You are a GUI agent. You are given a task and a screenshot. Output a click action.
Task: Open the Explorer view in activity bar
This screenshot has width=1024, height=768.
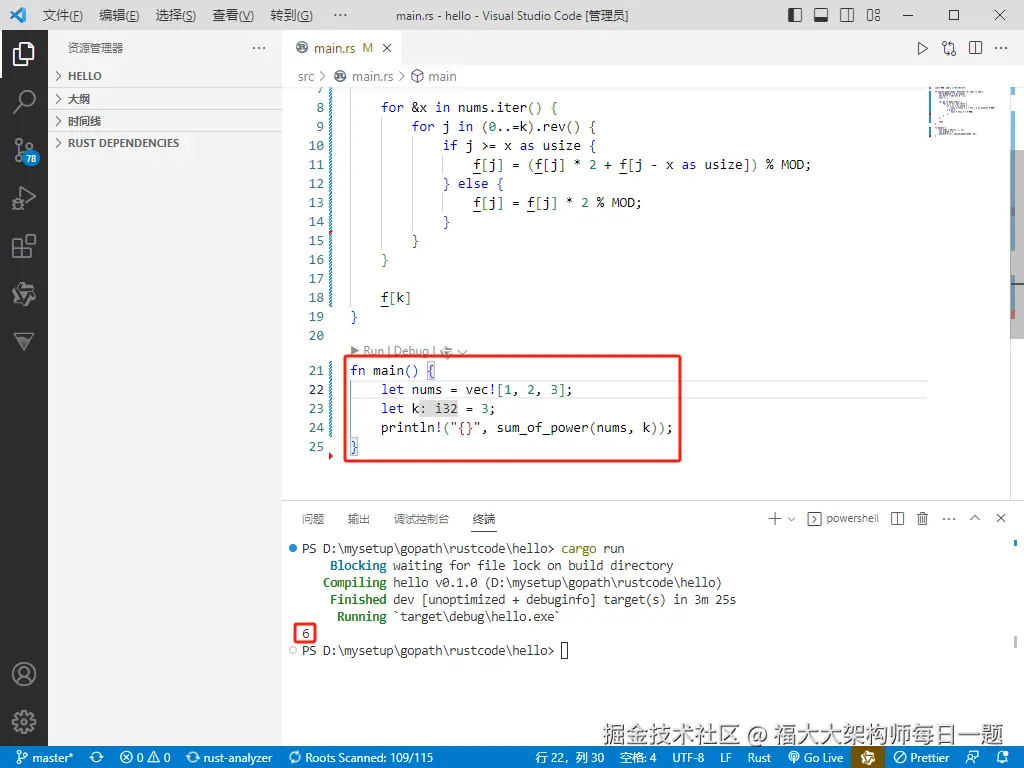click(24, 54)
